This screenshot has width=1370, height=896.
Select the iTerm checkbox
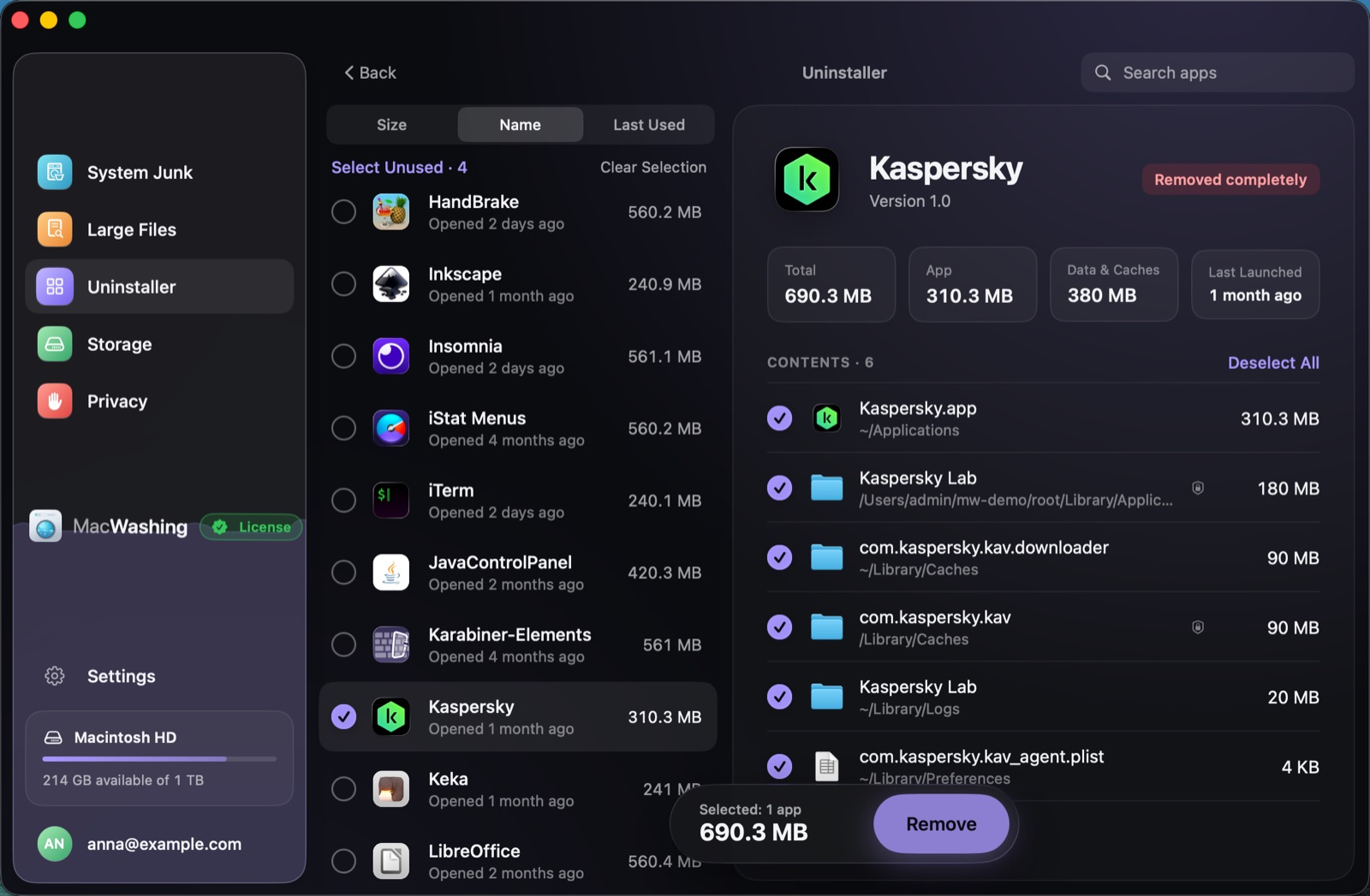(x=343, y=500)
